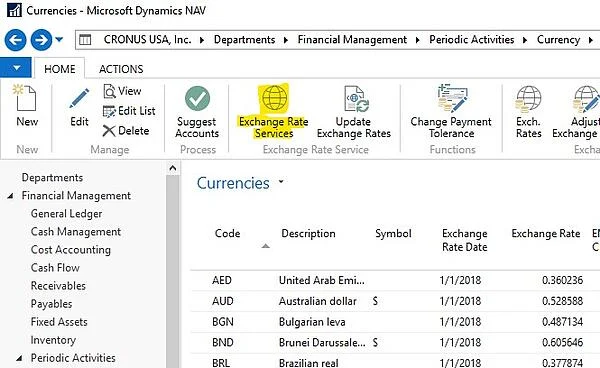This screenshot has height=368, width=600.
Task: Click the Delete X icon
Action: pyautogui.click(x=109, y=131)
